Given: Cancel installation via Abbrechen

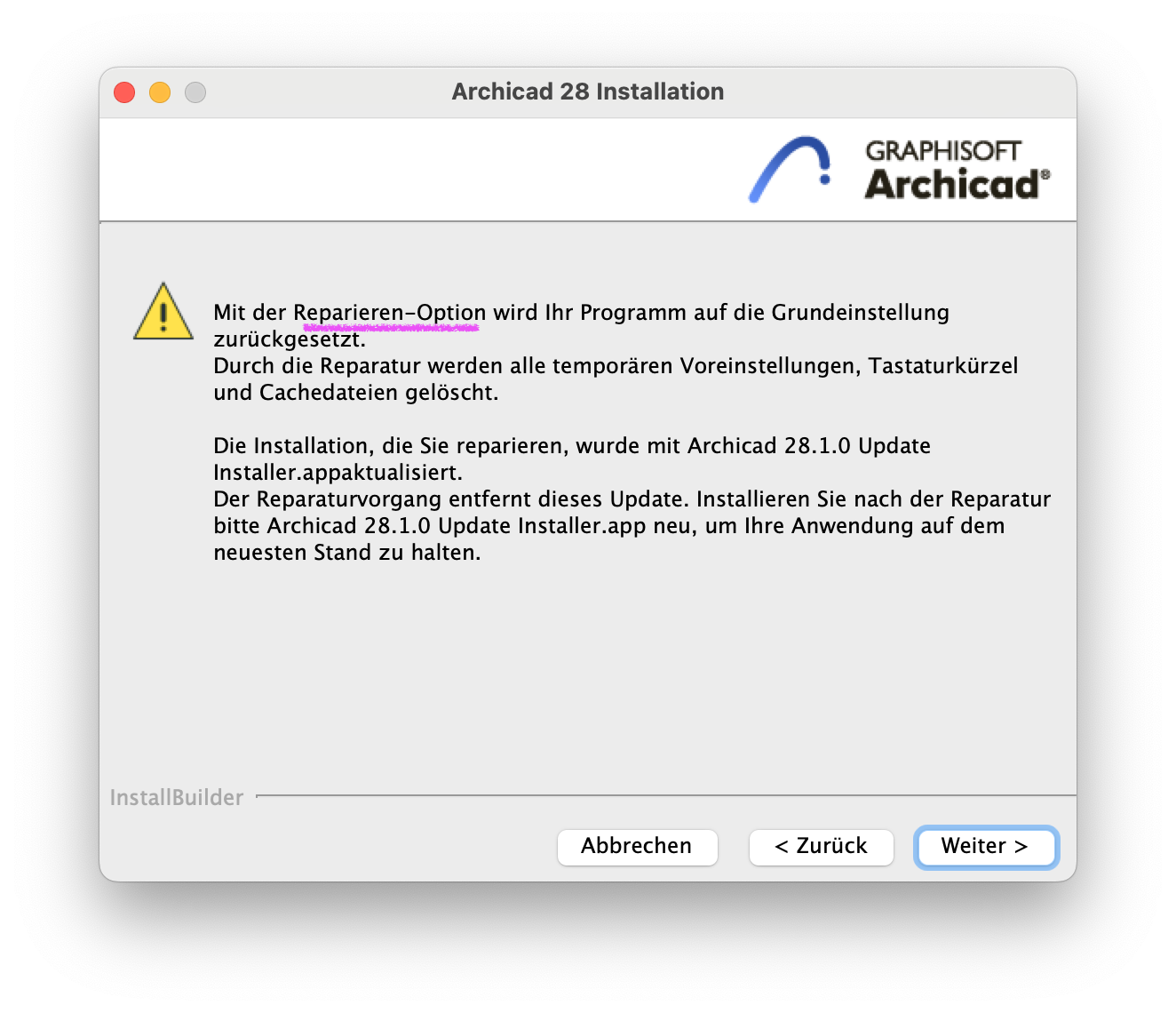Looking at the screenshot, I should (x=637, y=847).
